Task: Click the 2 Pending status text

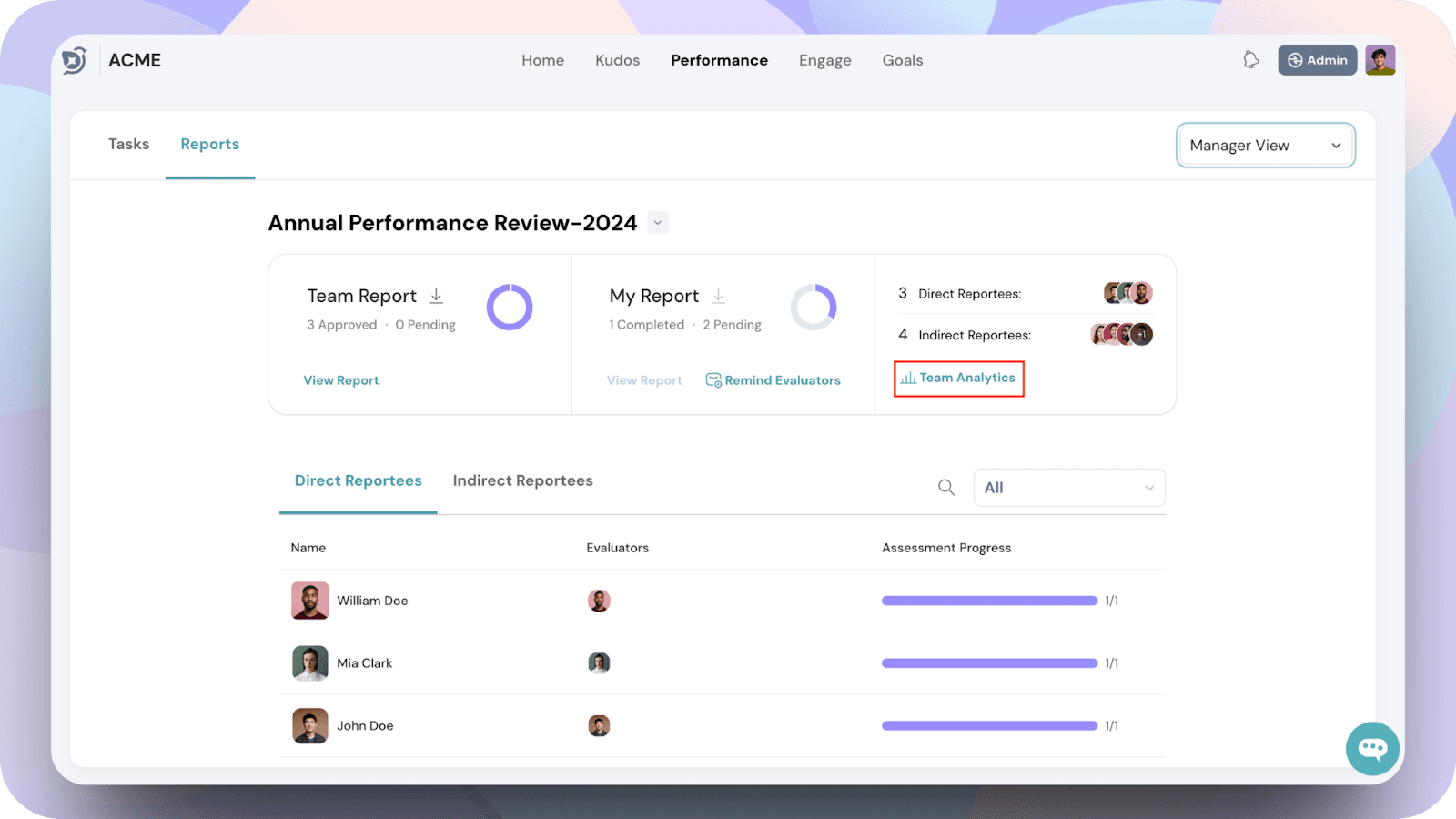Action: [x=733, y=325]
